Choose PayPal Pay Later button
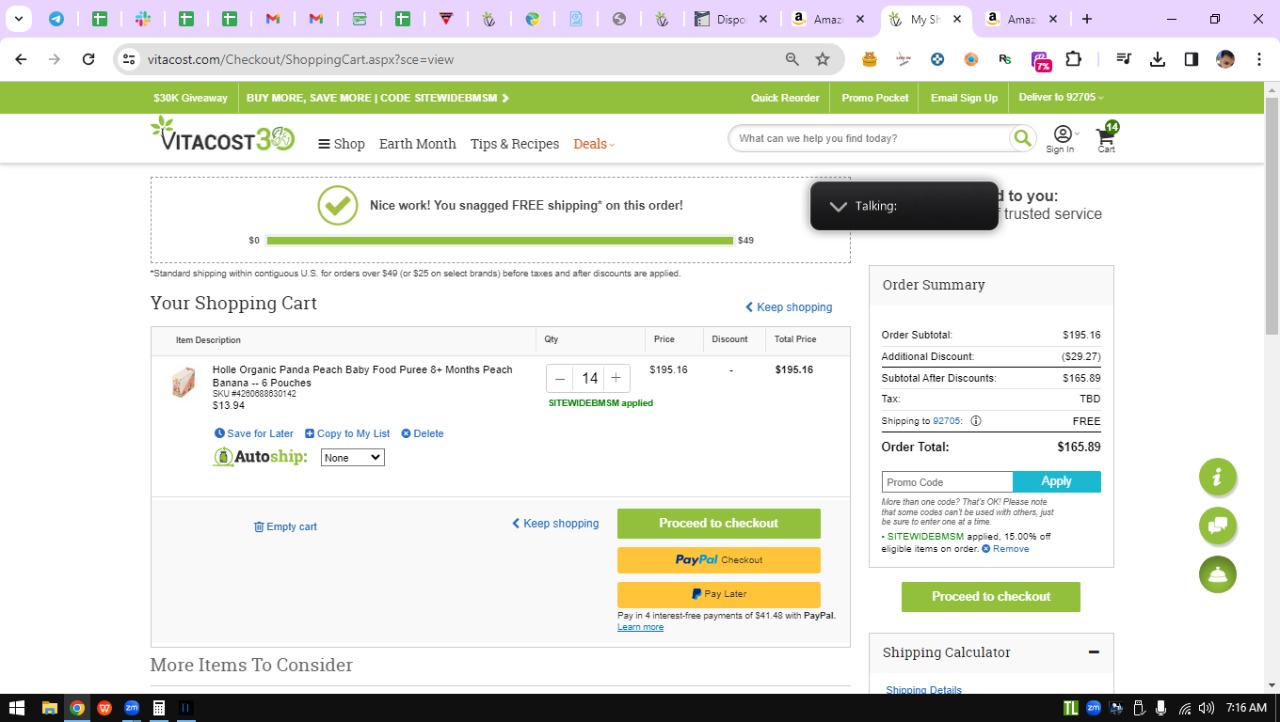 718,594
